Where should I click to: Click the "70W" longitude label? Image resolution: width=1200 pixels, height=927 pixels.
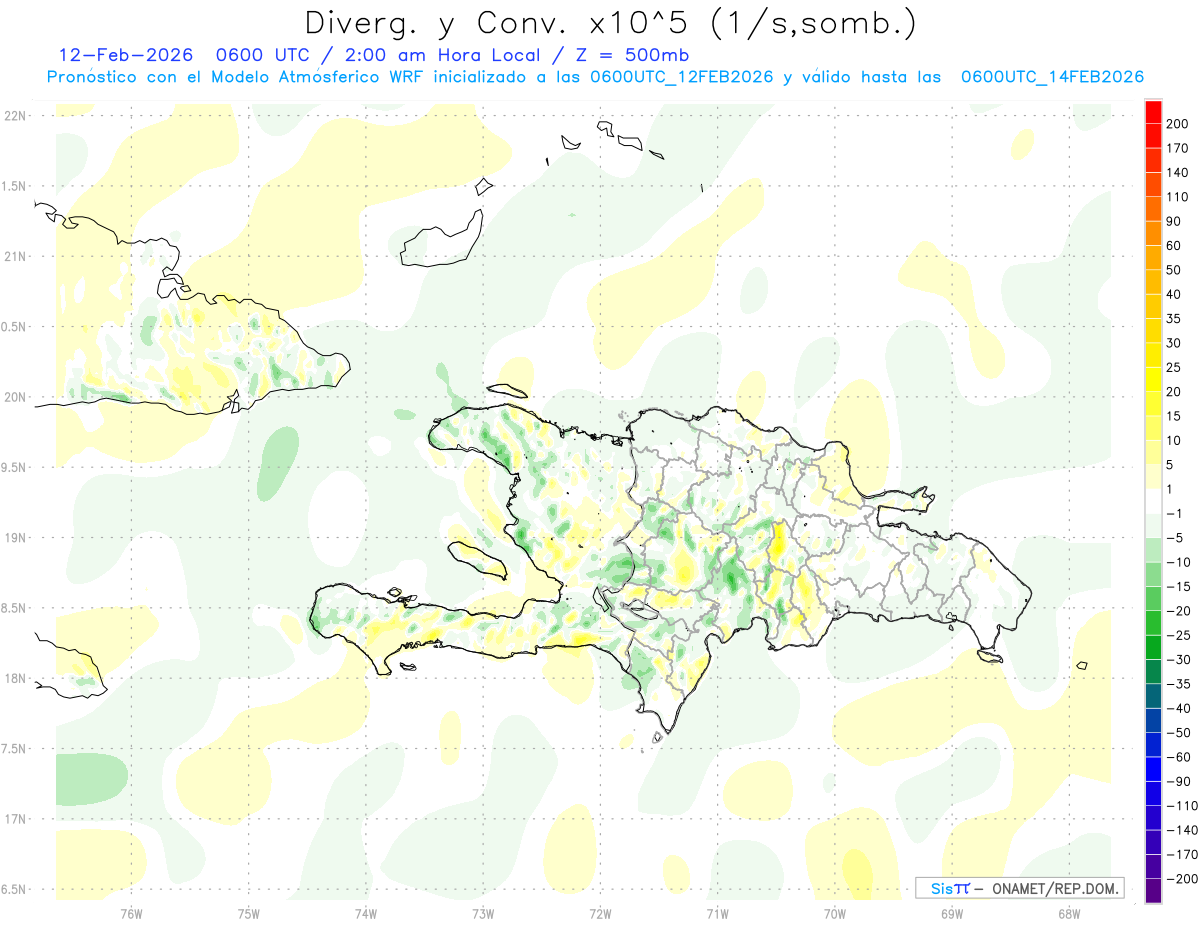[x=835, y=913]
